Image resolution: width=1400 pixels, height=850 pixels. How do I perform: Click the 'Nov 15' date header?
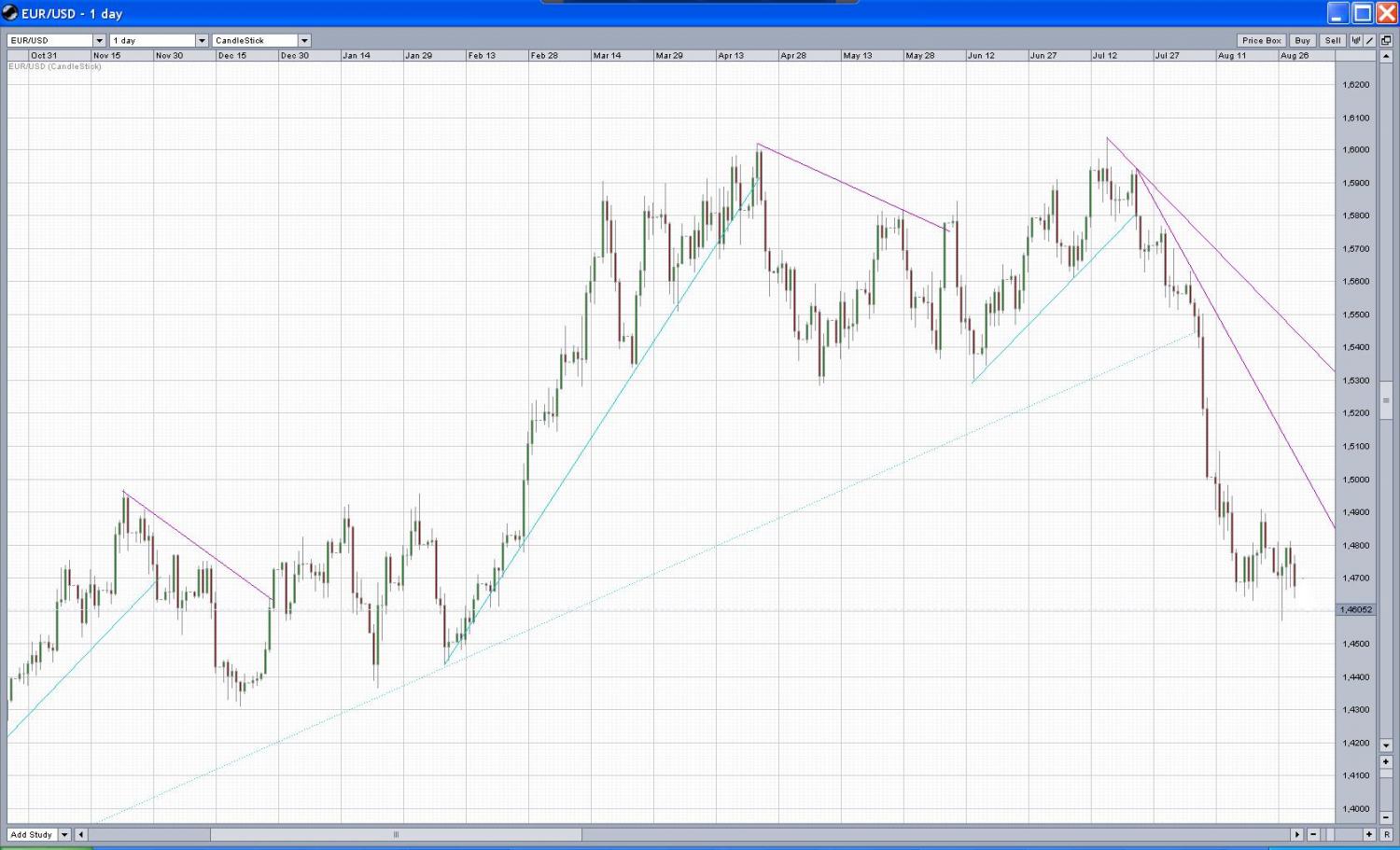(x=106, y=55)
